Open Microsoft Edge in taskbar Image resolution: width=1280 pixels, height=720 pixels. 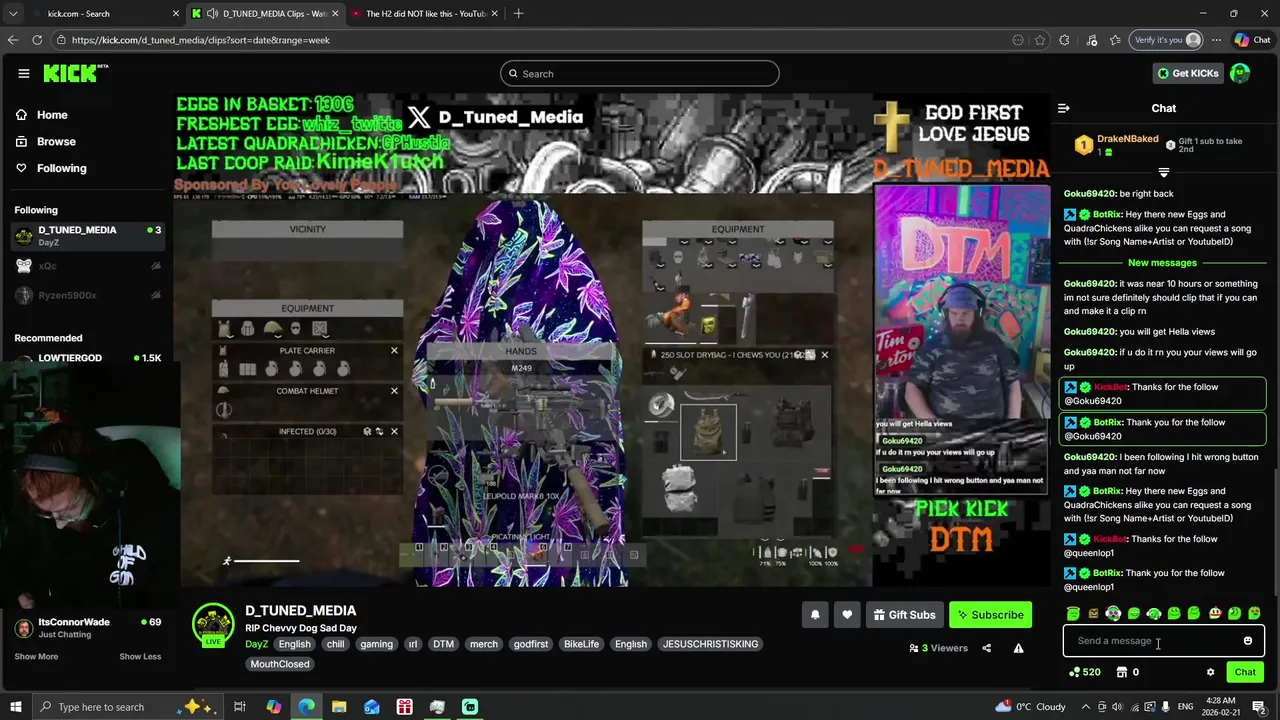306,707
